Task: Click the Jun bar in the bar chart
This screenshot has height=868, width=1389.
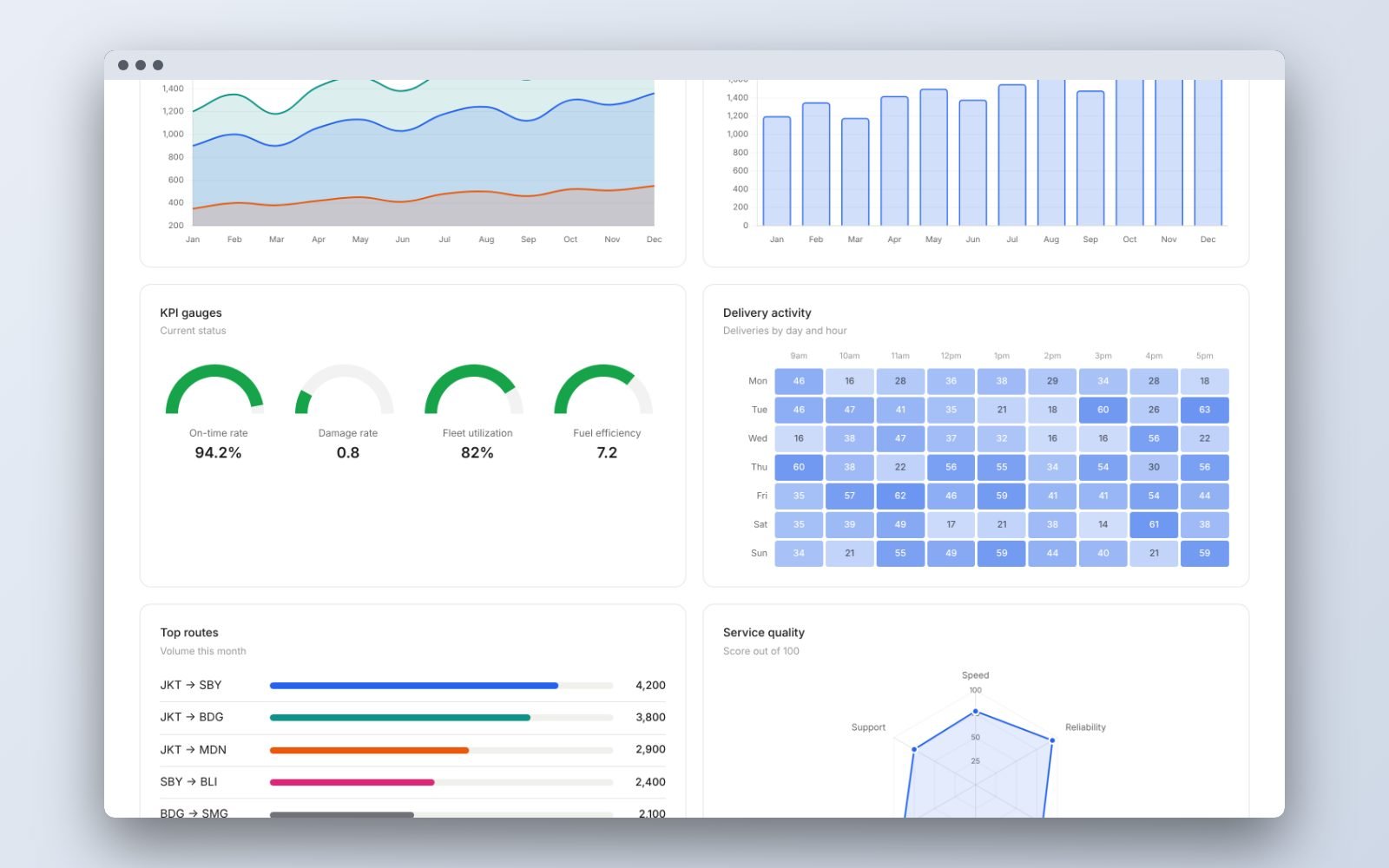Action: point(972,162)
